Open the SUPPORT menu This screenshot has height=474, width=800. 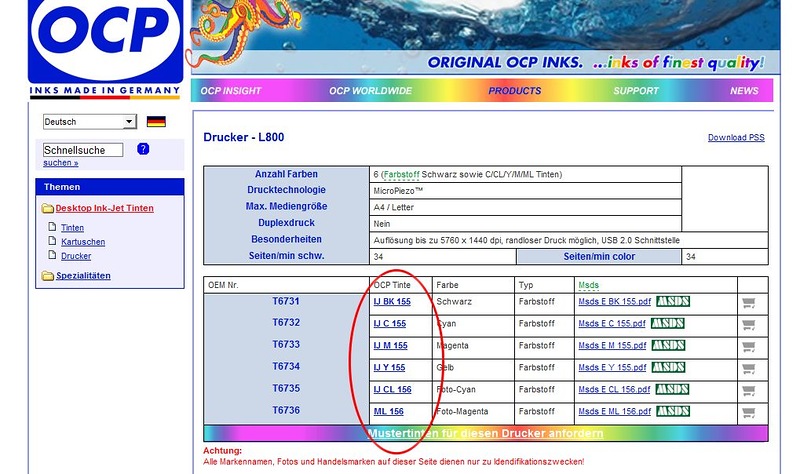point(636,91)
